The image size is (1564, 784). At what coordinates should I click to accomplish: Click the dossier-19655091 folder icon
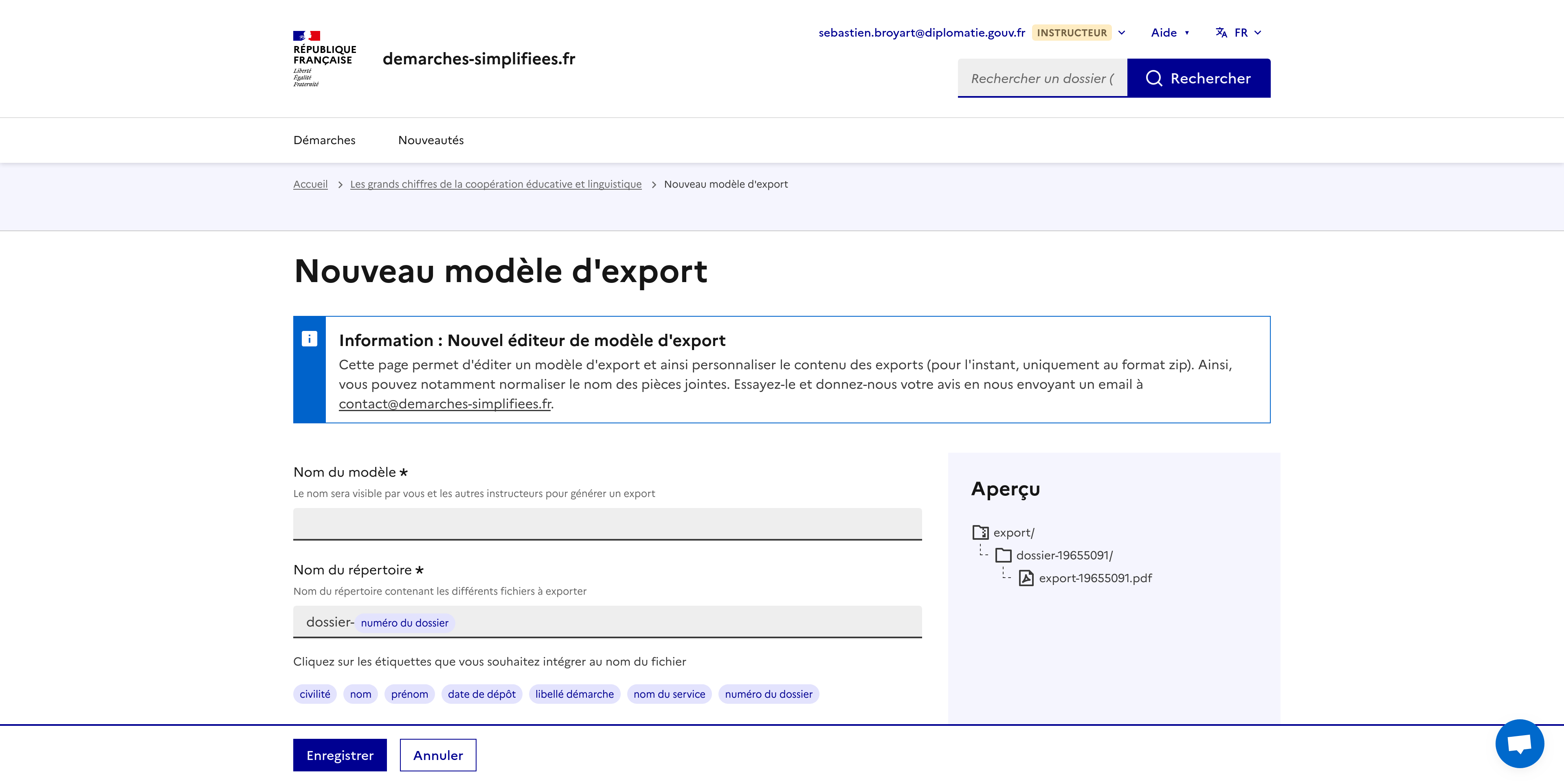[x=1003, y=555]
